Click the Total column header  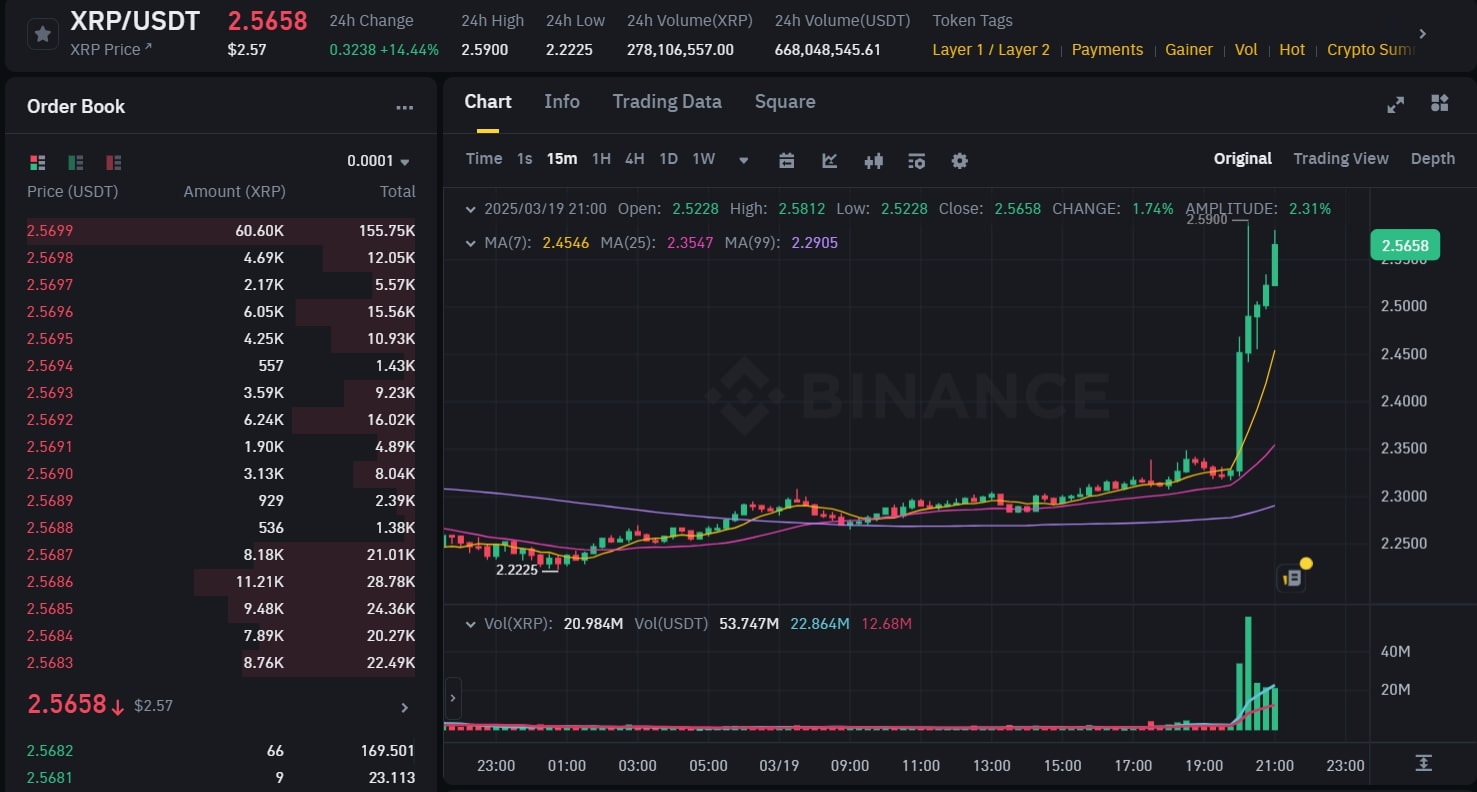pyautogui.click(x=397, y=192)
